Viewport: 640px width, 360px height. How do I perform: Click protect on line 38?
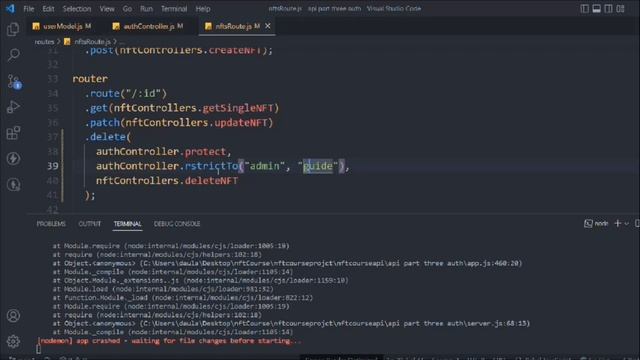205,151
